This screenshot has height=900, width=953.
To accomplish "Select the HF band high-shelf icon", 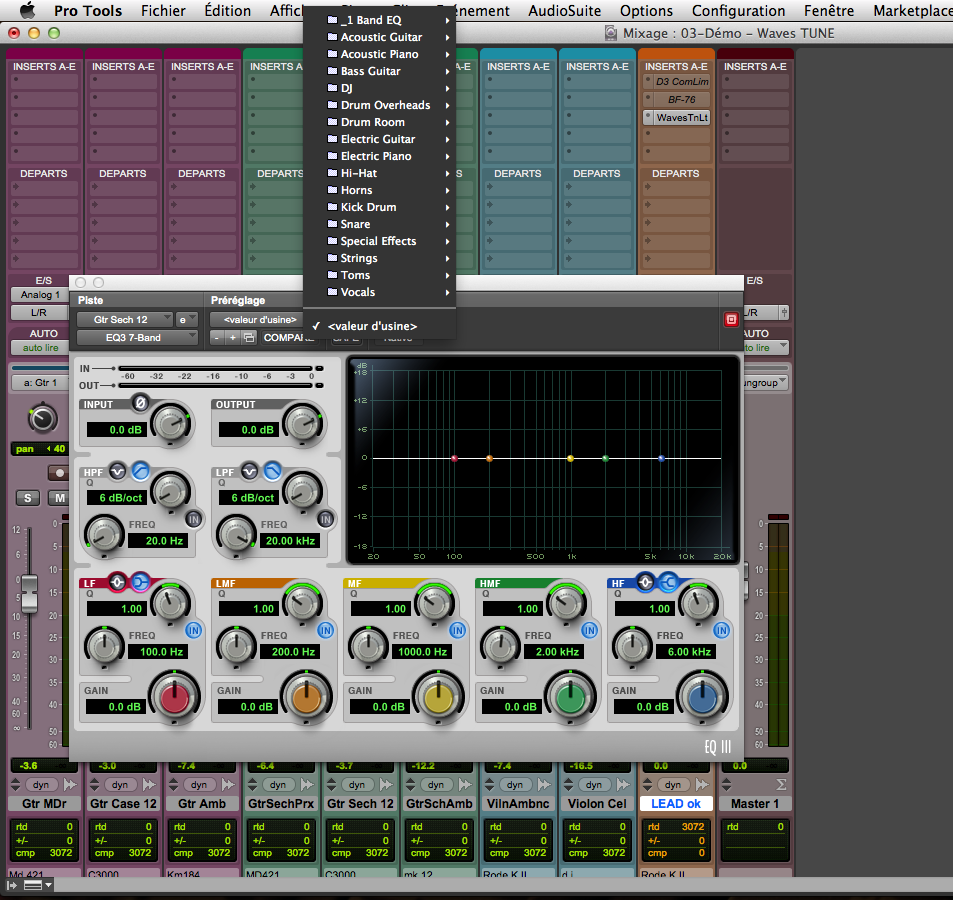I will click(x=669, y=582).
